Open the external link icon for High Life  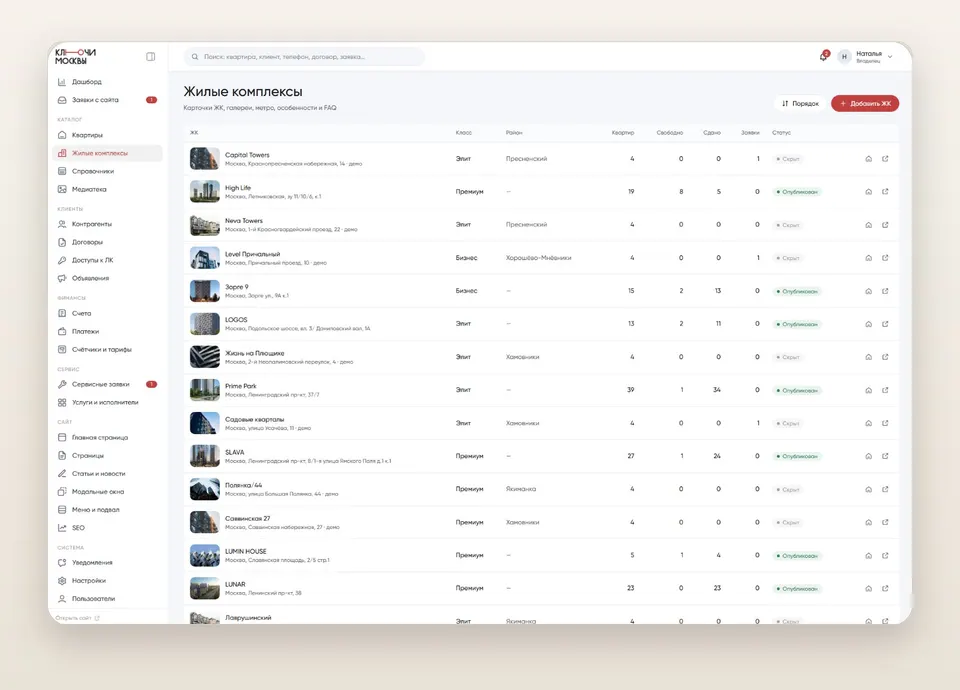[x=885, y=192]
